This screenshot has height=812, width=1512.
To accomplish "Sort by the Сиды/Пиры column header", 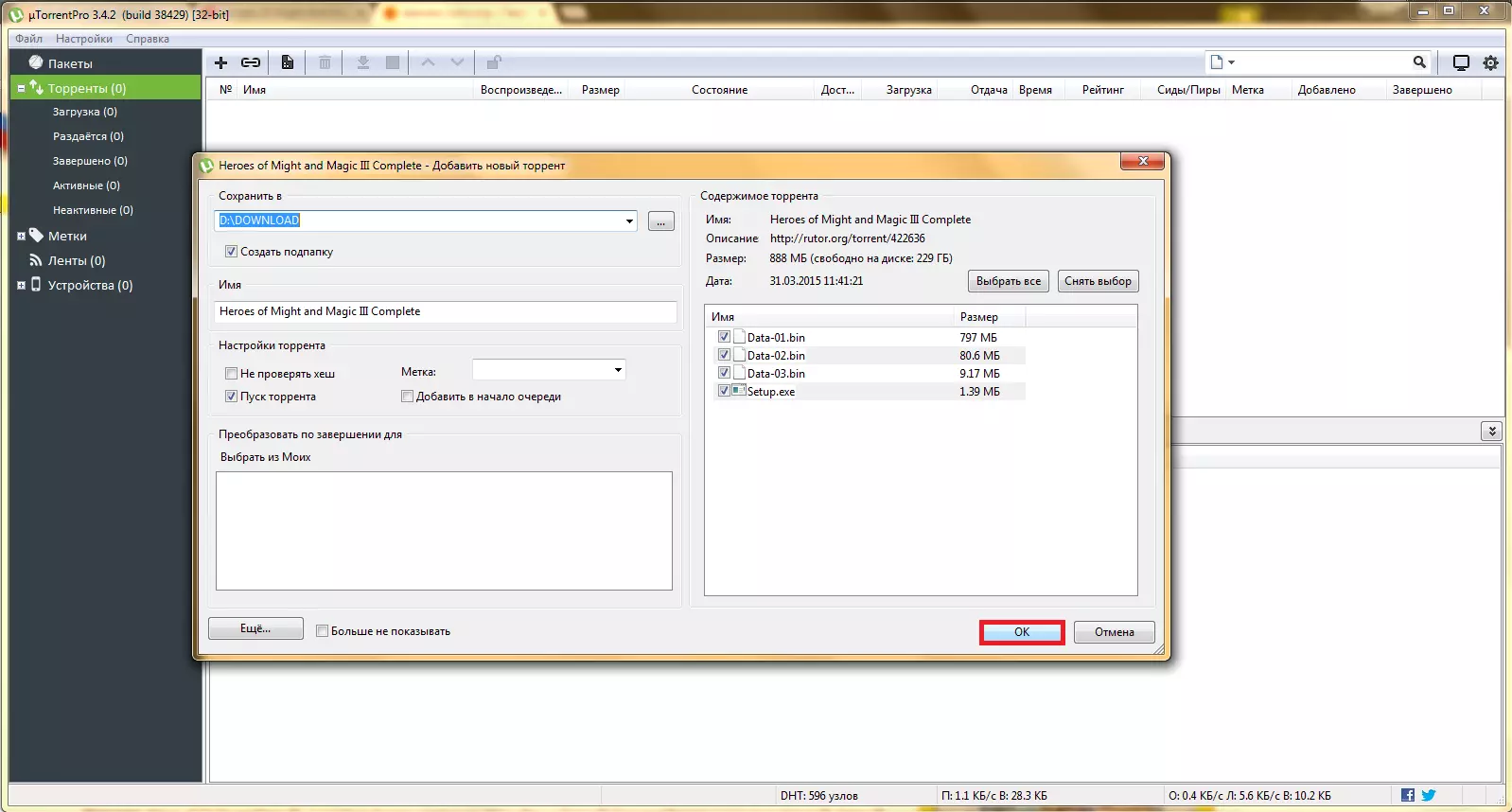I will click(x=1188, y=90).
